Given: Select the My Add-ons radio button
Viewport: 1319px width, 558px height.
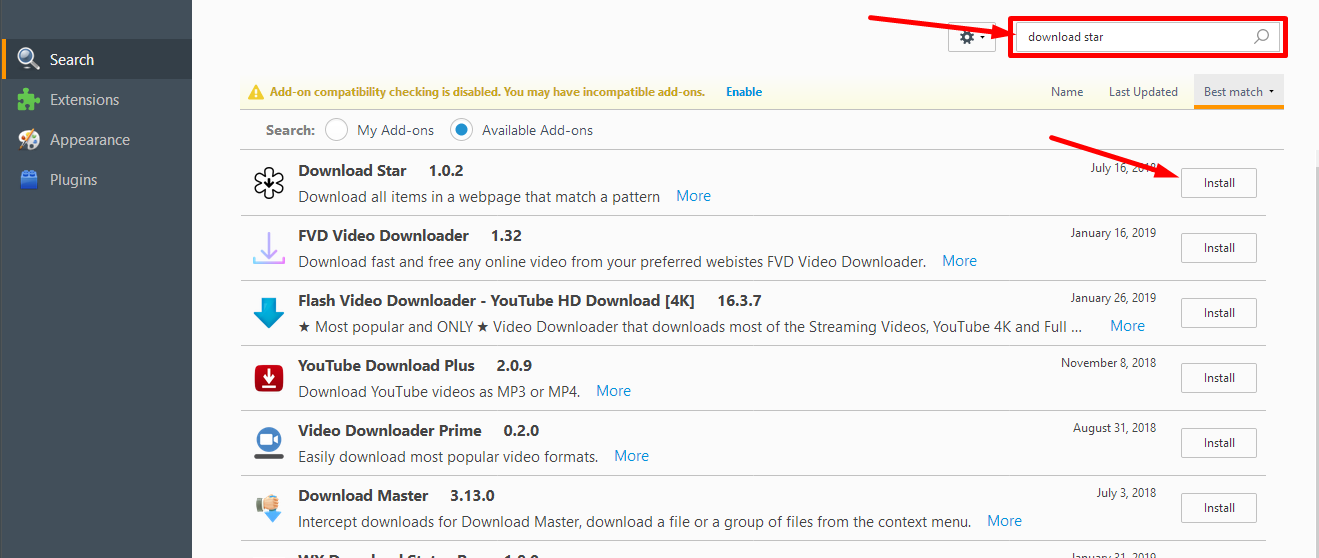Looking at the screenshot, I should pyautogui.click(x=337, y=130).
